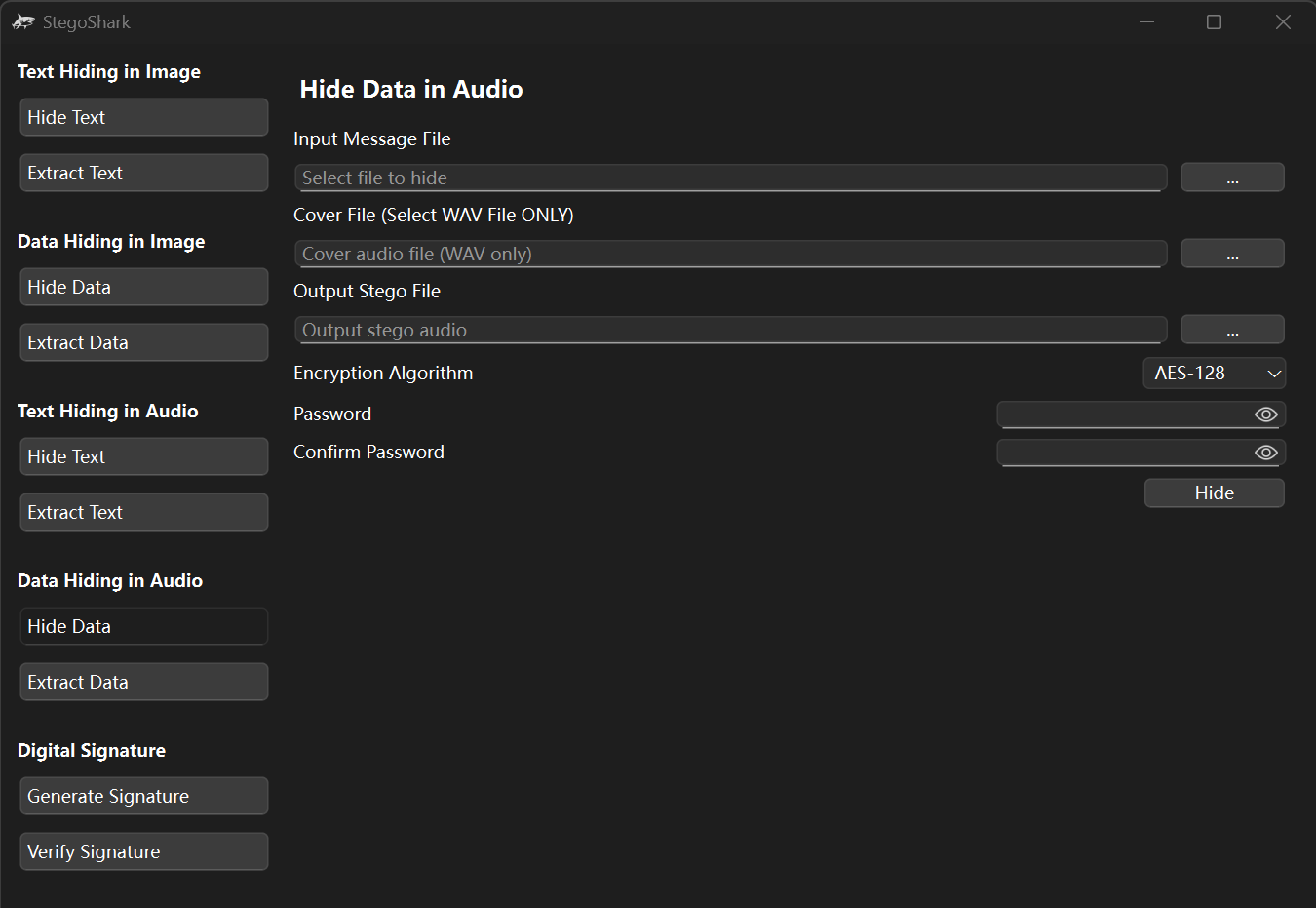
Task: Maximize the StegoShark window
Action: (1214, 21)
